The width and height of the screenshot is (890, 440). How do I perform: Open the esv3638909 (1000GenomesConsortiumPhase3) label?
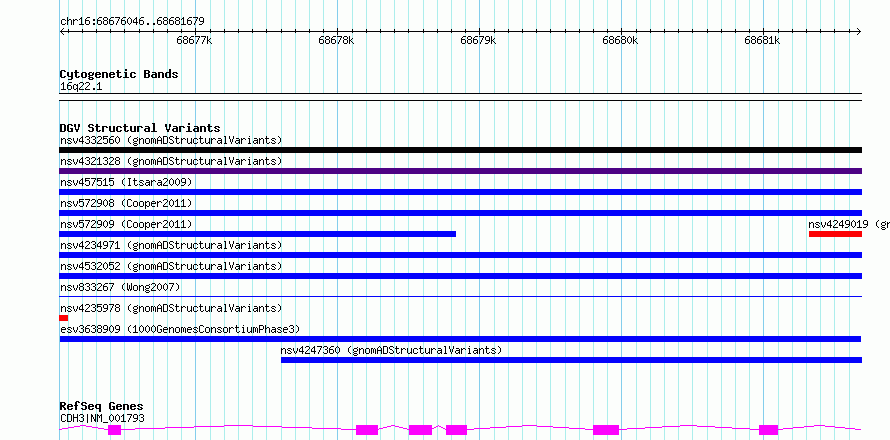pyautogui.click(x=180, y=329)
